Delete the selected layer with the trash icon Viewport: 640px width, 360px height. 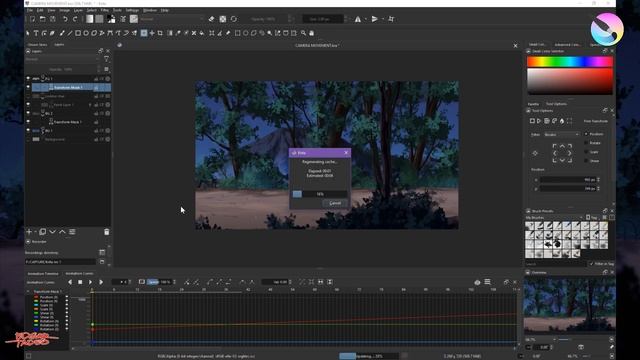click(x=107, y=232)
